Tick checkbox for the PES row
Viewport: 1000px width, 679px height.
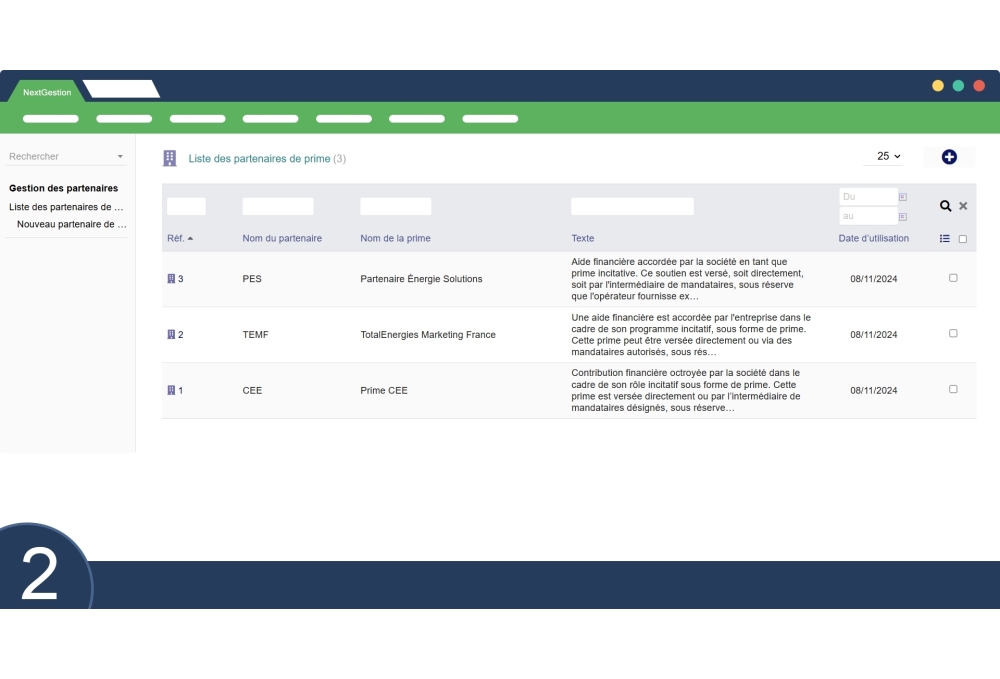[x=953, y=278]
